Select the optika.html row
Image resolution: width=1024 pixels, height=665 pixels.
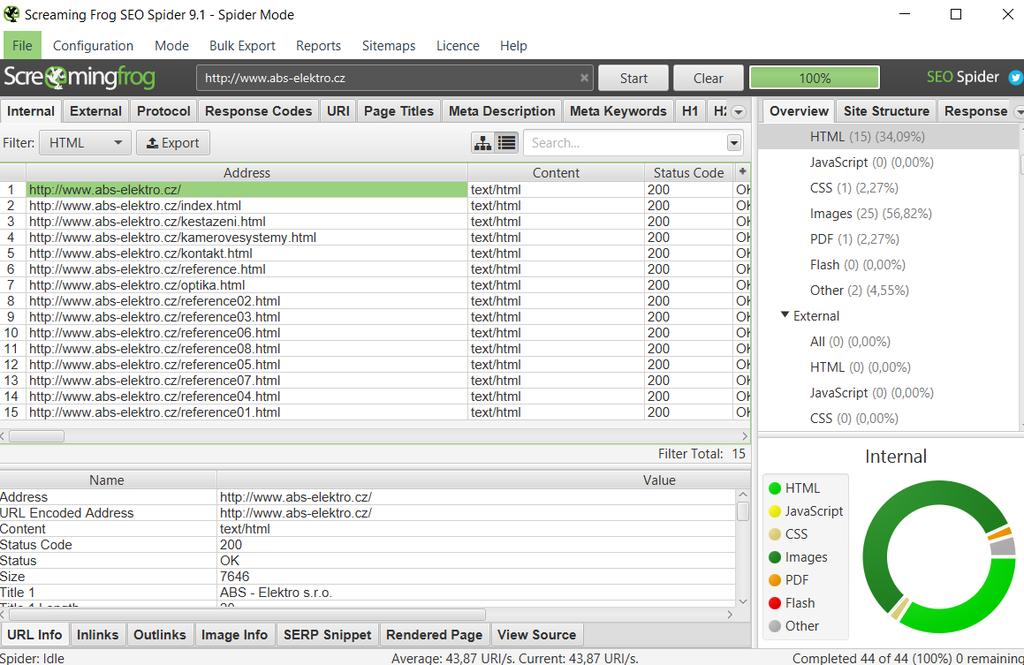[375, 285]
